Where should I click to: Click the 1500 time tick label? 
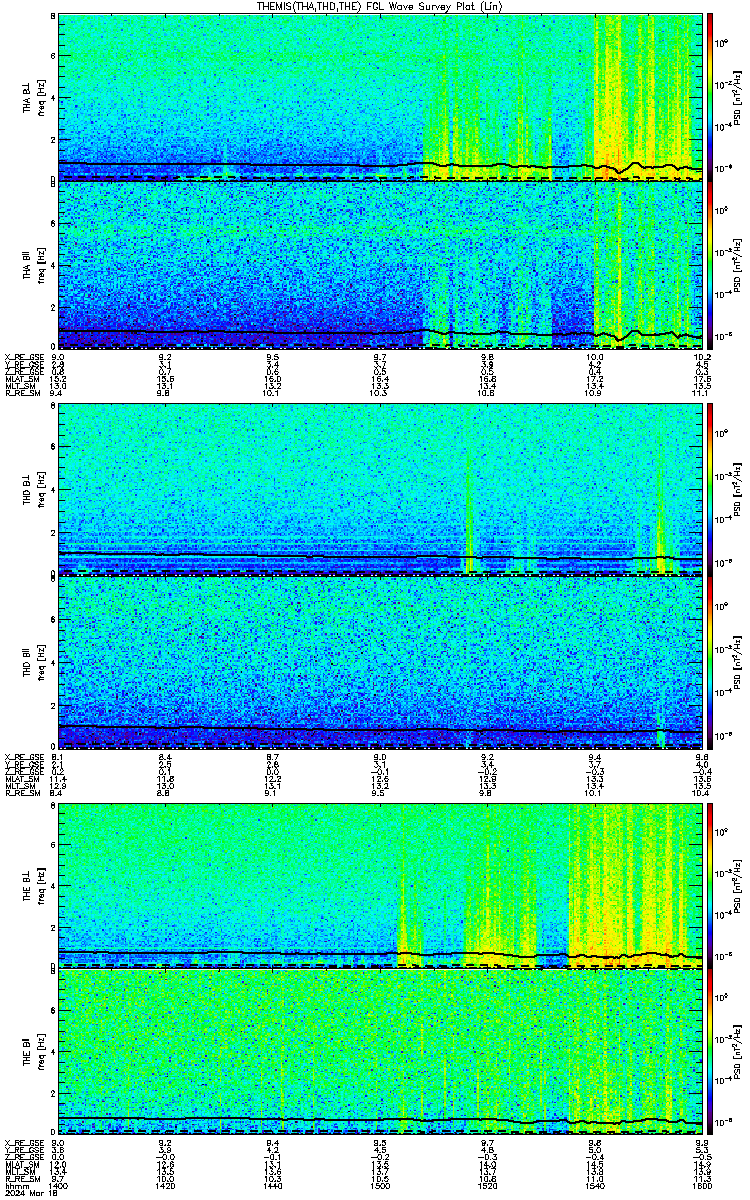[x=380, y=1184]
